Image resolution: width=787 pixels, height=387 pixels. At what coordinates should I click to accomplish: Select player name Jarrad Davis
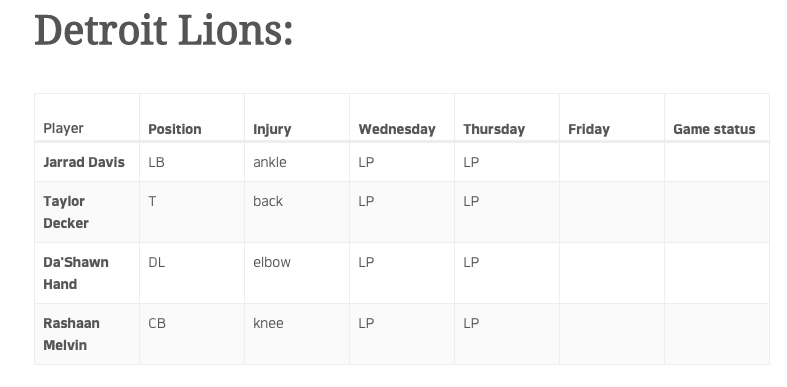point(84,162)
